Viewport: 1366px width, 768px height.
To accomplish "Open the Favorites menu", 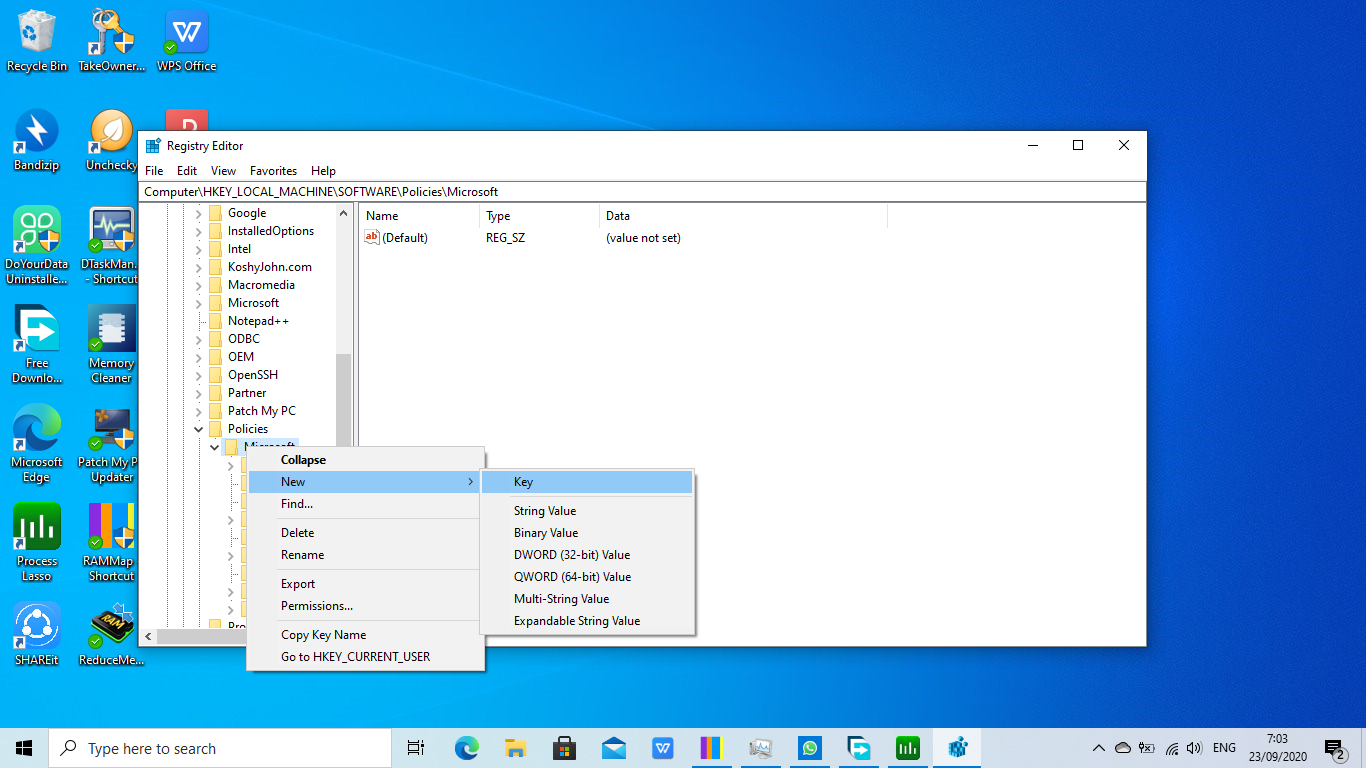I will [273, 171].
